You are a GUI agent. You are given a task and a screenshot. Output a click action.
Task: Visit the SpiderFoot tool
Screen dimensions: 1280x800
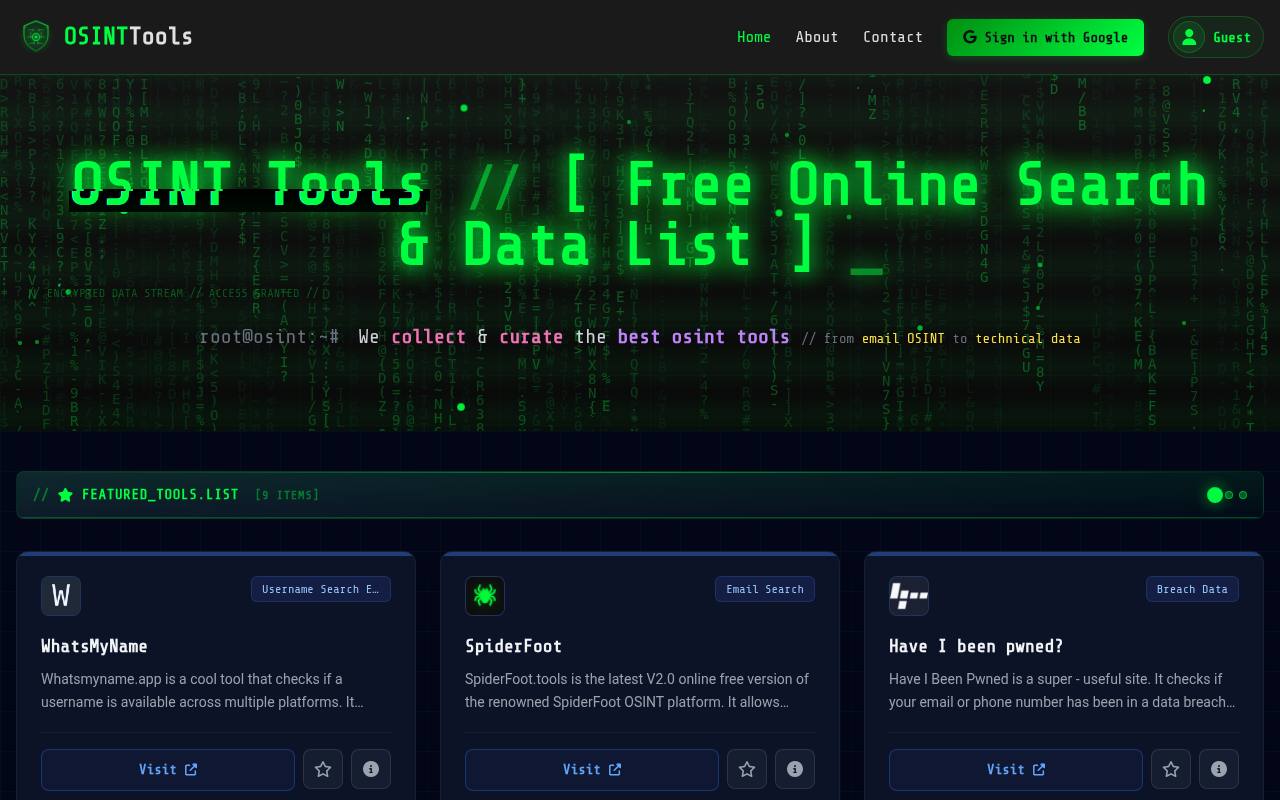[x=592, y=769]
